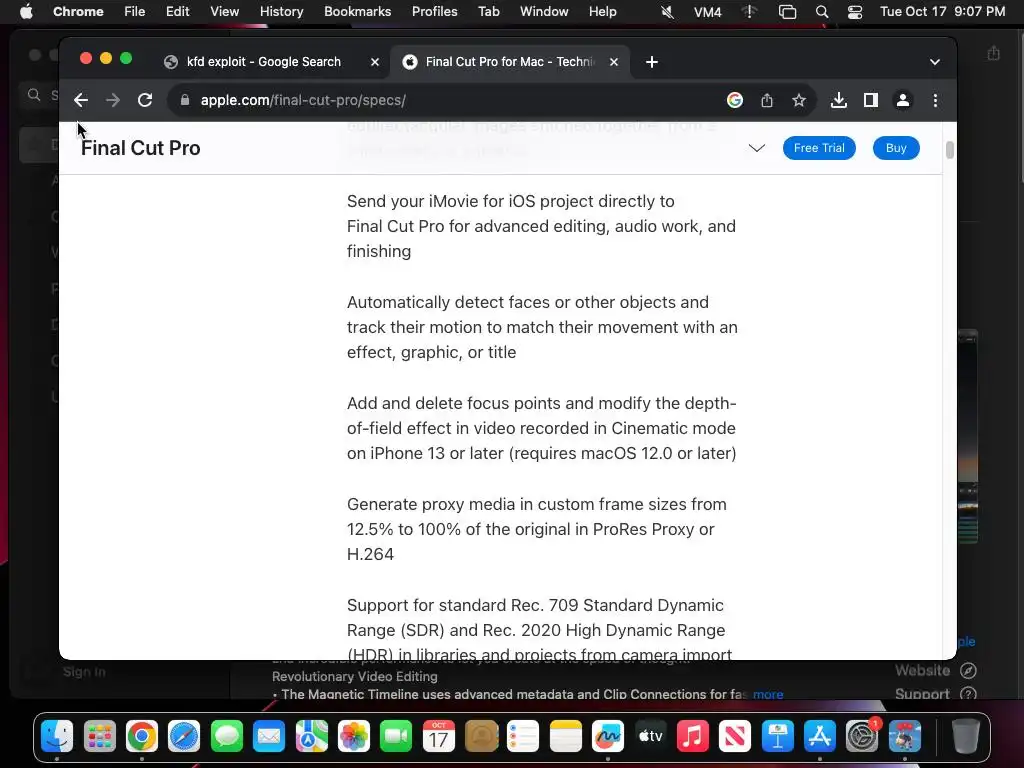Share this page via share icon
Image resolution: width=1024 pixels, height=768 pixels.
pyautogui.click(x=767, y=100)
